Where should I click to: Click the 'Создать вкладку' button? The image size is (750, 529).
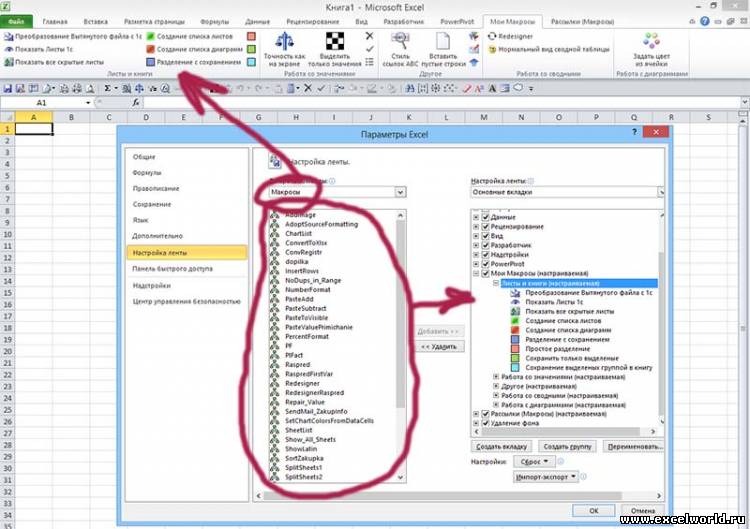[501, 447]
